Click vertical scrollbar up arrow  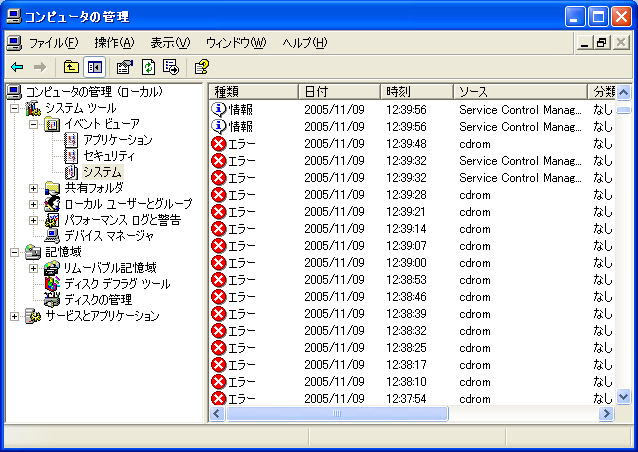point(623,92)
